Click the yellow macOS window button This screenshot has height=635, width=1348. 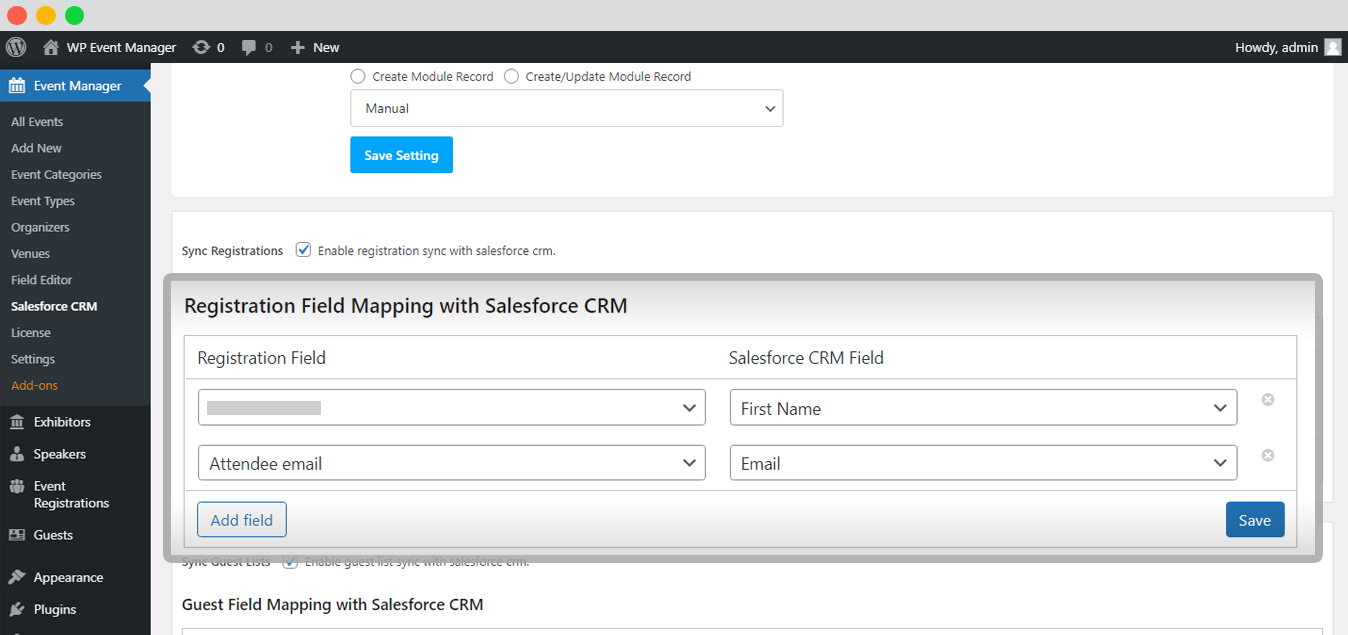tap(46, 15)
